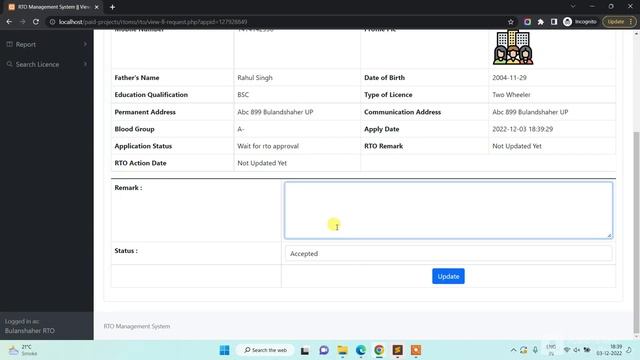Screen dimensions: 640x360
Task: Click the apply date '2022-12-03 18:39:29'
Action: [x=522, y=129]
